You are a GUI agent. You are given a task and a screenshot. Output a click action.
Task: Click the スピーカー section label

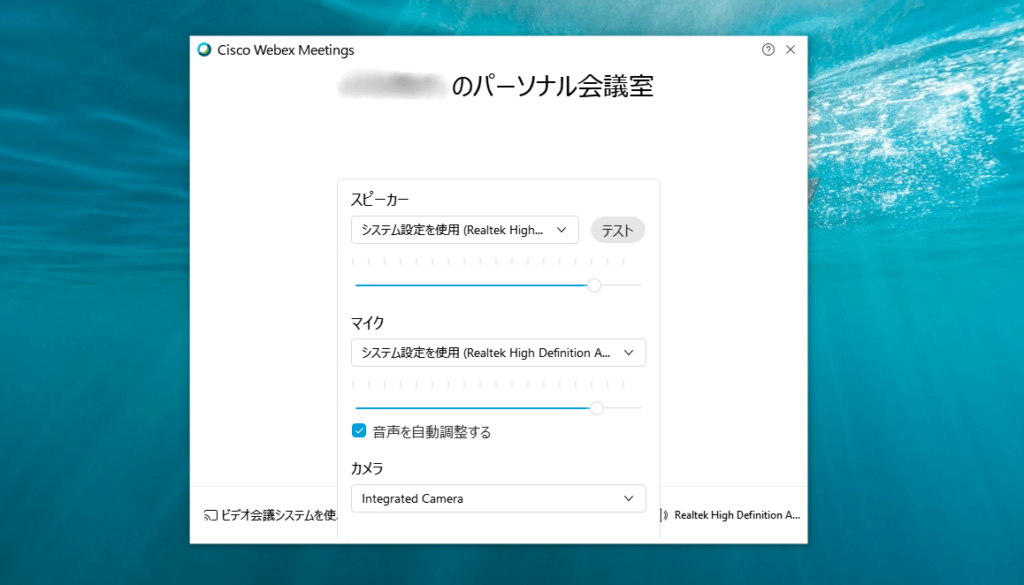pyautogui.click(x=379, y=199)
